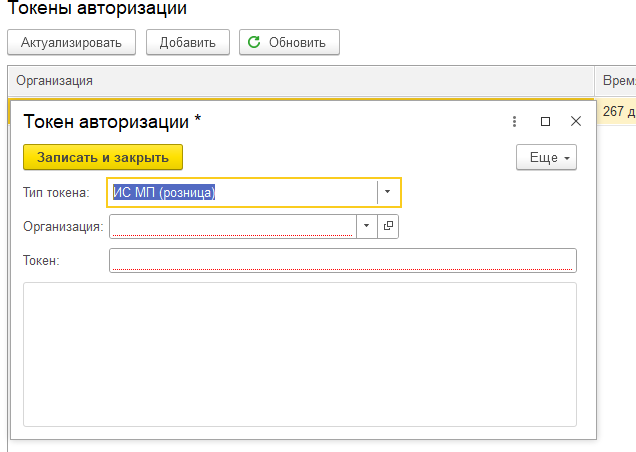Open the three-dot dialog menu
The image size is (636, 452).
click(514, 121)
